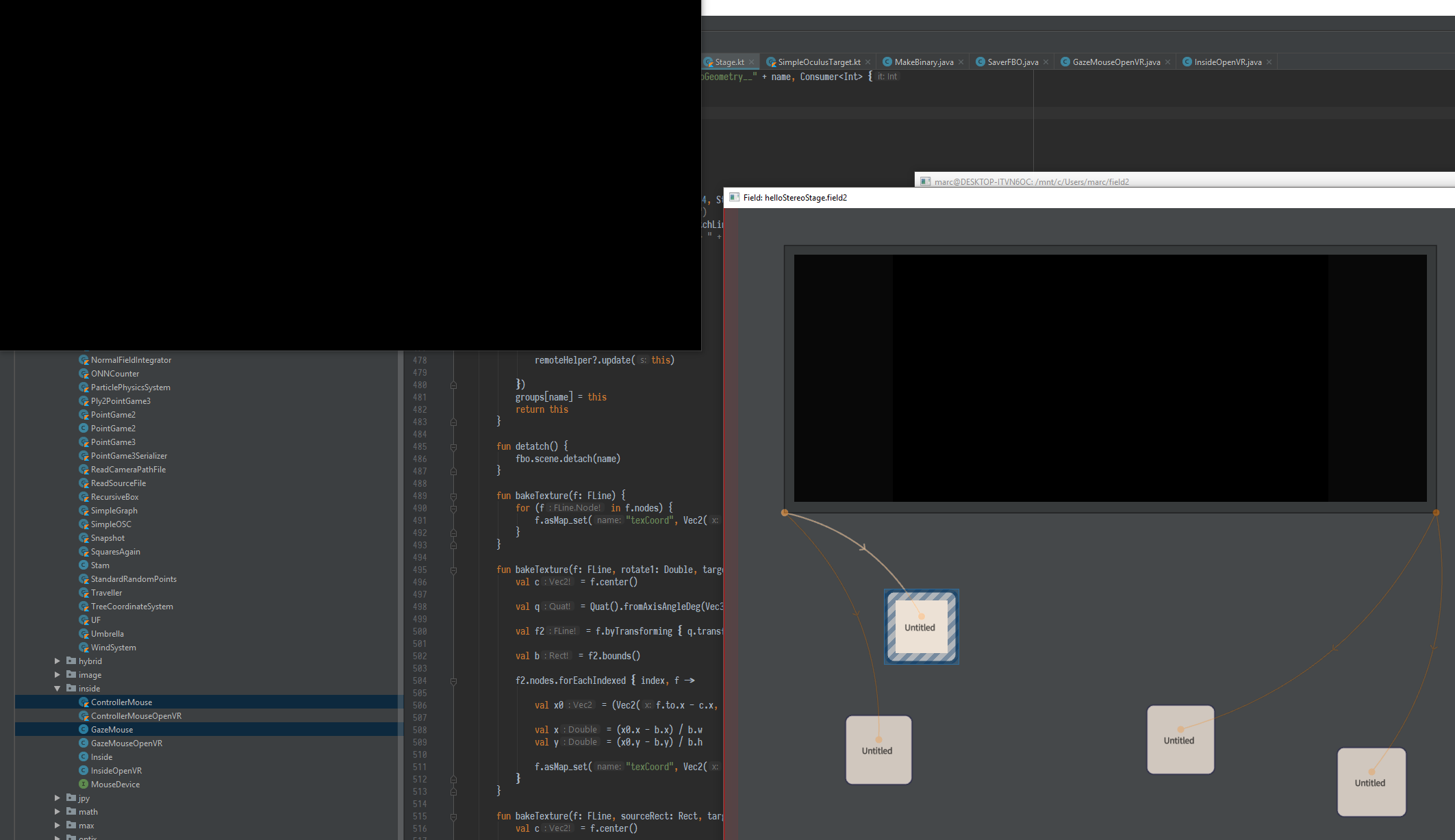The height and width of the screenshot is (840, 1455).
Task: Click the Umbrella class icon
Action: point(84,634)
